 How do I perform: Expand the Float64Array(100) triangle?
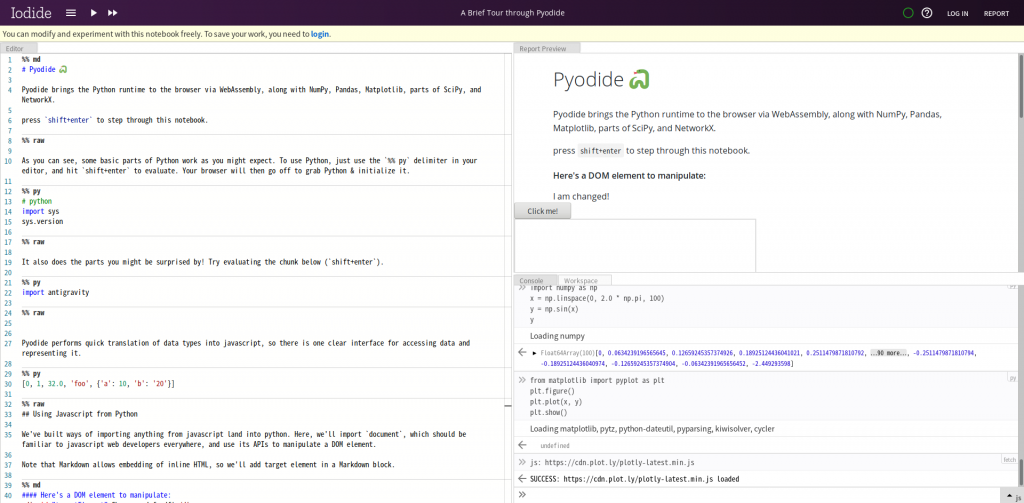pyautogui.click(x=535, y=353)
